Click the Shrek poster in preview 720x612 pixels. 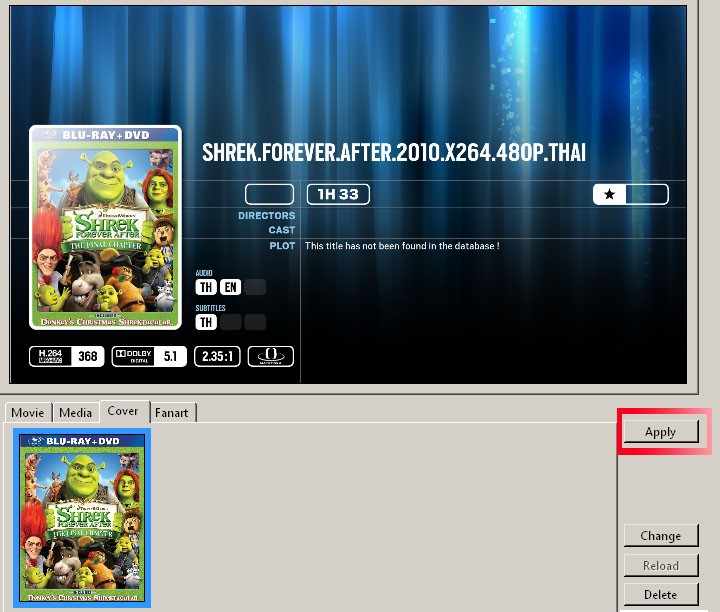(106, 227)
